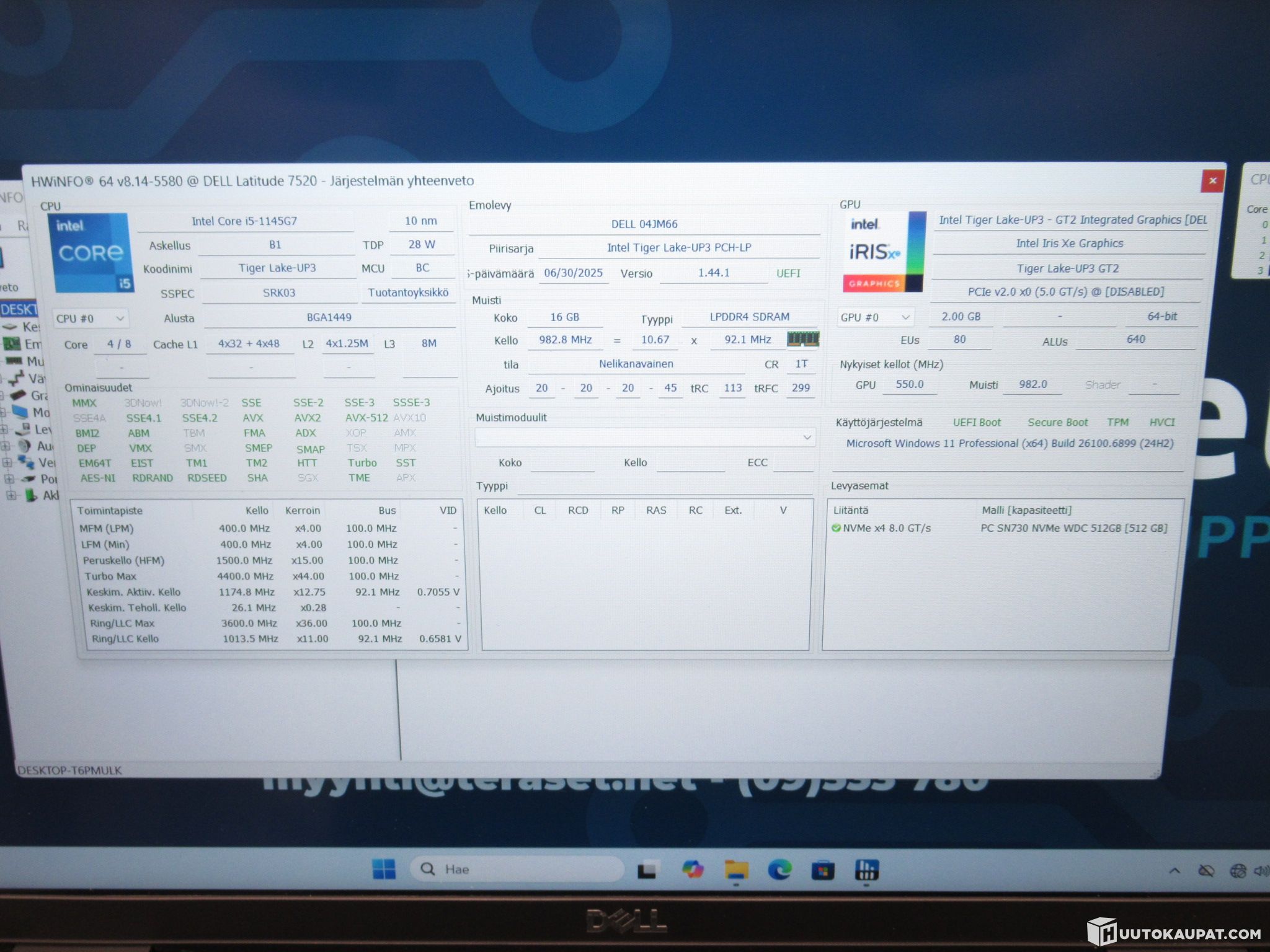Screen dimensions: 1270x952
Task: Select the ports icon in the main window tree
Action: pyautogui.click(x=29, y=478)
